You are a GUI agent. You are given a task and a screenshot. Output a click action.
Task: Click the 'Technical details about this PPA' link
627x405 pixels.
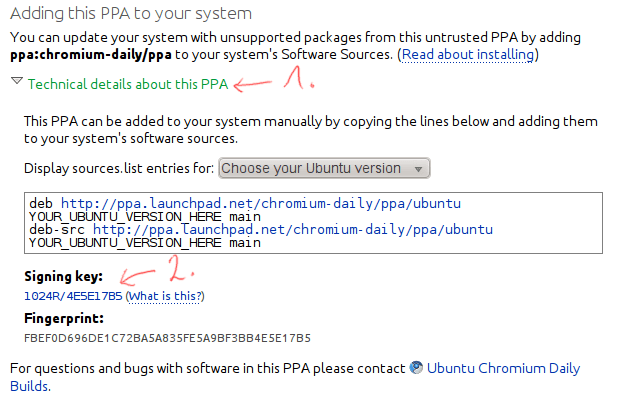(128, 84)
